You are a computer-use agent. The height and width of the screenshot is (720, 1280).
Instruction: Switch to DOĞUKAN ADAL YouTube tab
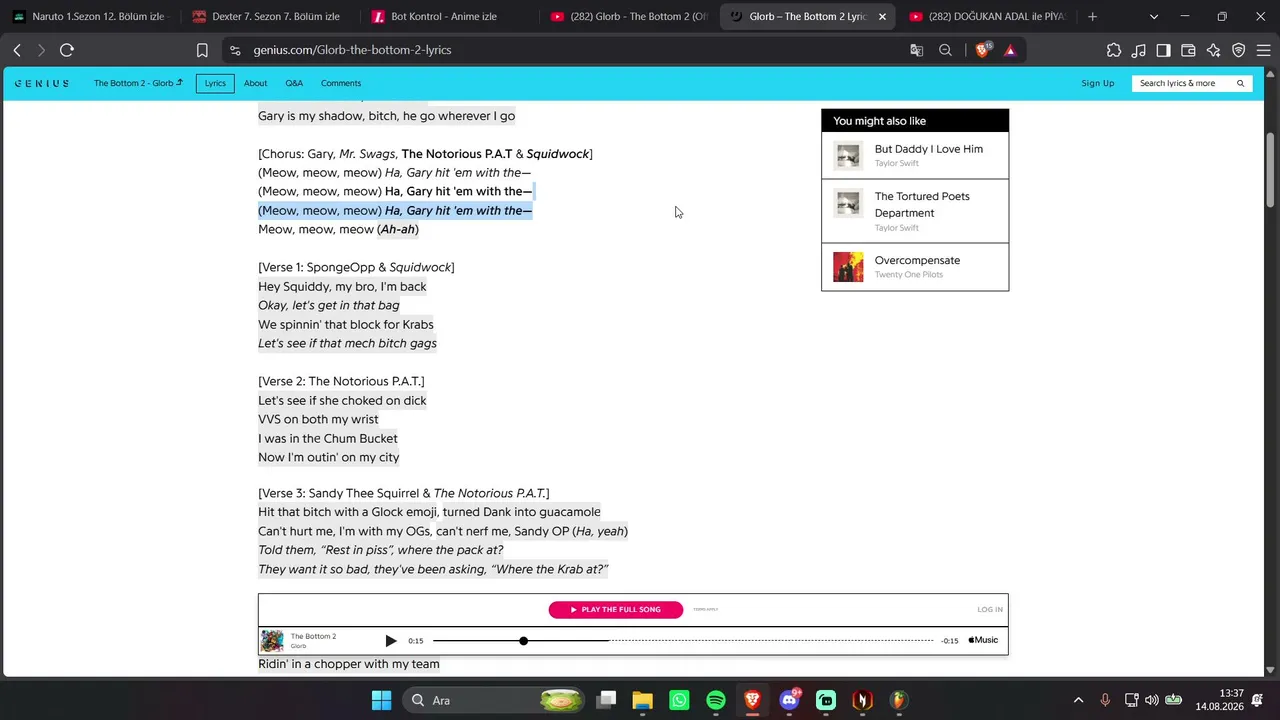(985, 16)
